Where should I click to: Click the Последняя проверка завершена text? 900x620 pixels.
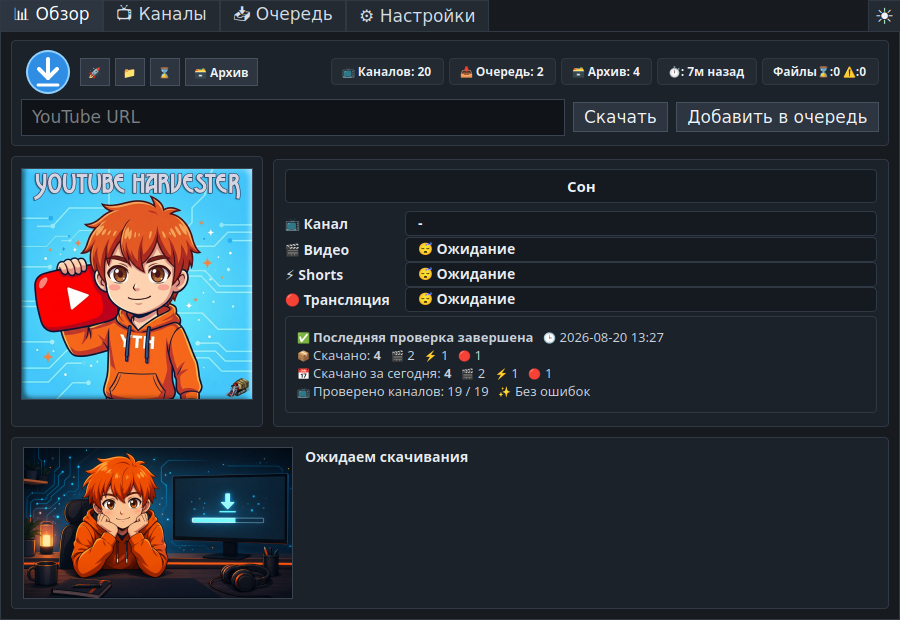(x=423, y=338)
